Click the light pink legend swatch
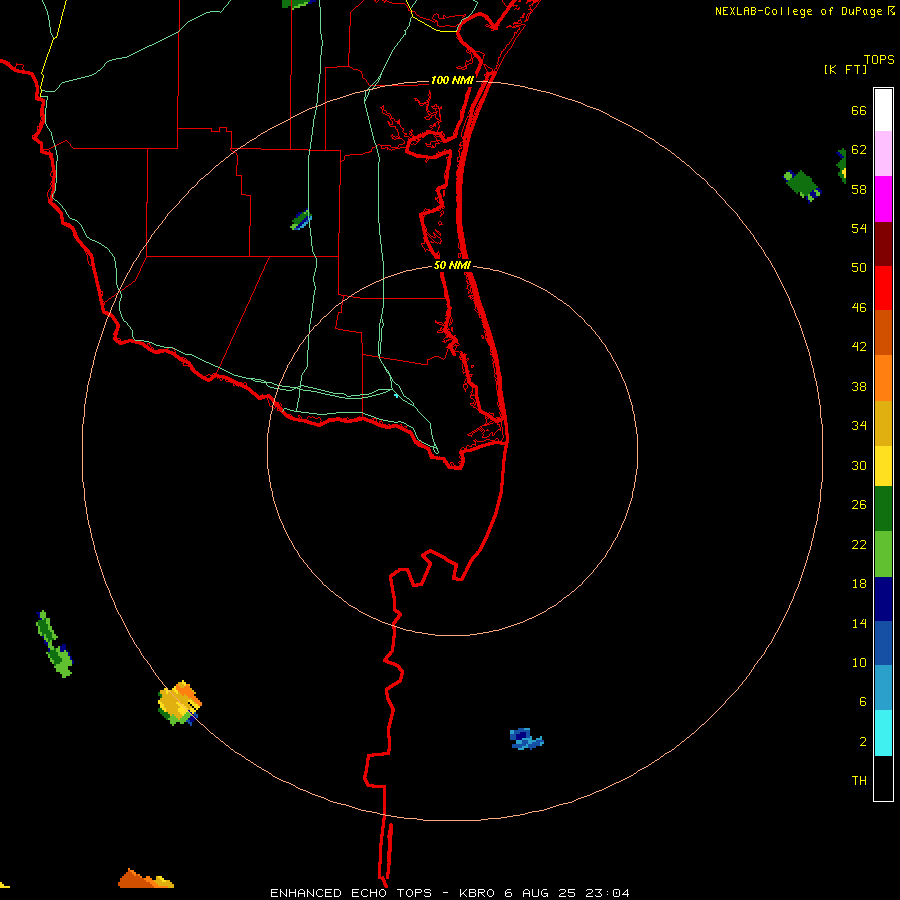Image resolution: width=900 pixels, height=900 pixels. [883, 153]
